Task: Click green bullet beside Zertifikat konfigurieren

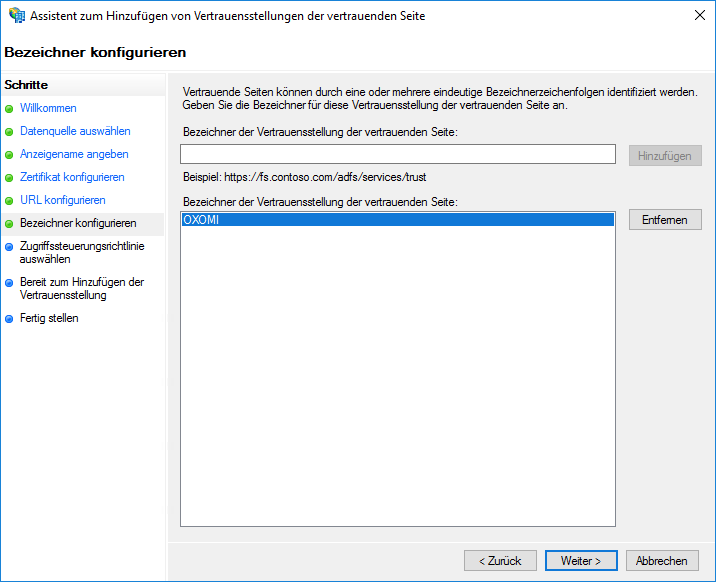Action: point(10,178)
